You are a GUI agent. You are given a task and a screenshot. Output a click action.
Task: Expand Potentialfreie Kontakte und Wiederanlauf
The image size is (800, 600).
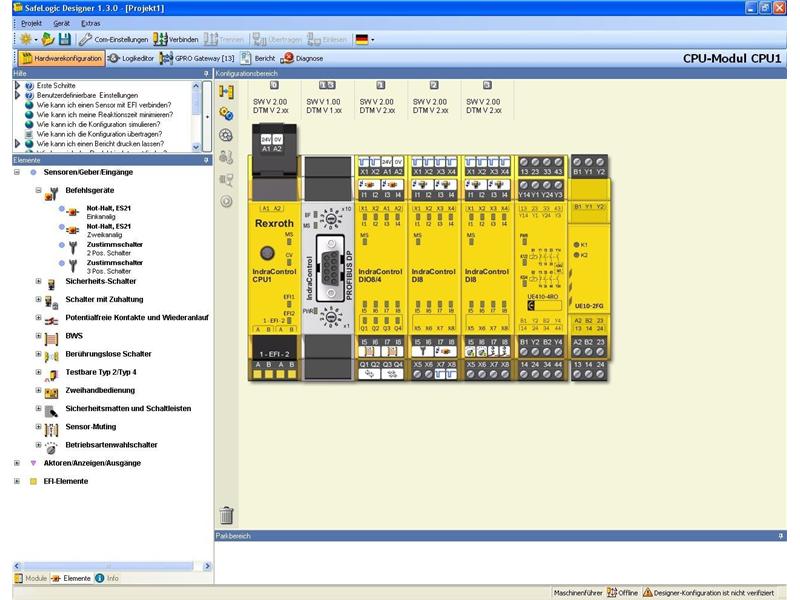click(x=38, y=317)
